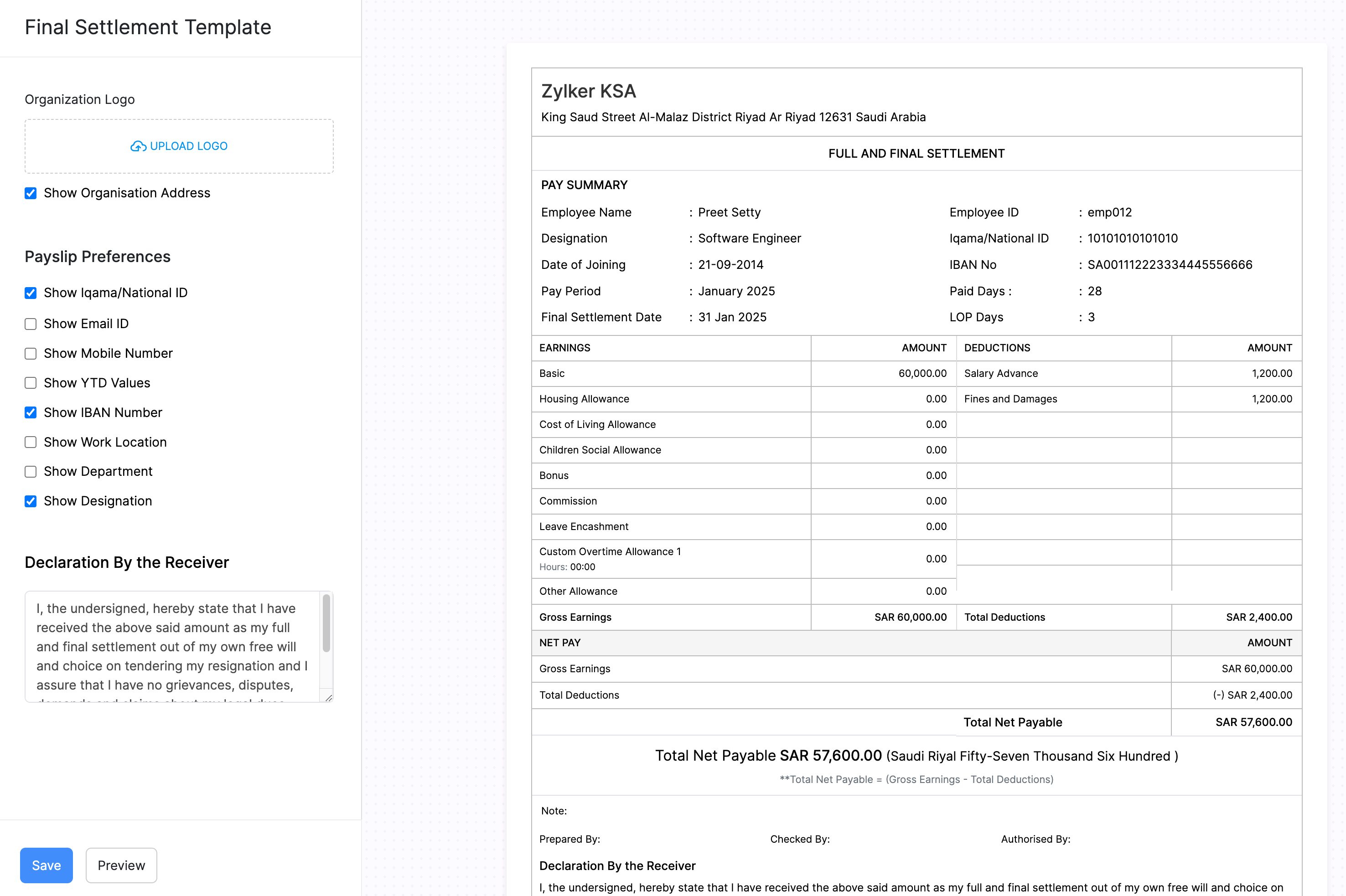Image resolution: width=1346 pixels, height=896 pixels.
Task: Enable Show Department option
Action: click(30, 471)
